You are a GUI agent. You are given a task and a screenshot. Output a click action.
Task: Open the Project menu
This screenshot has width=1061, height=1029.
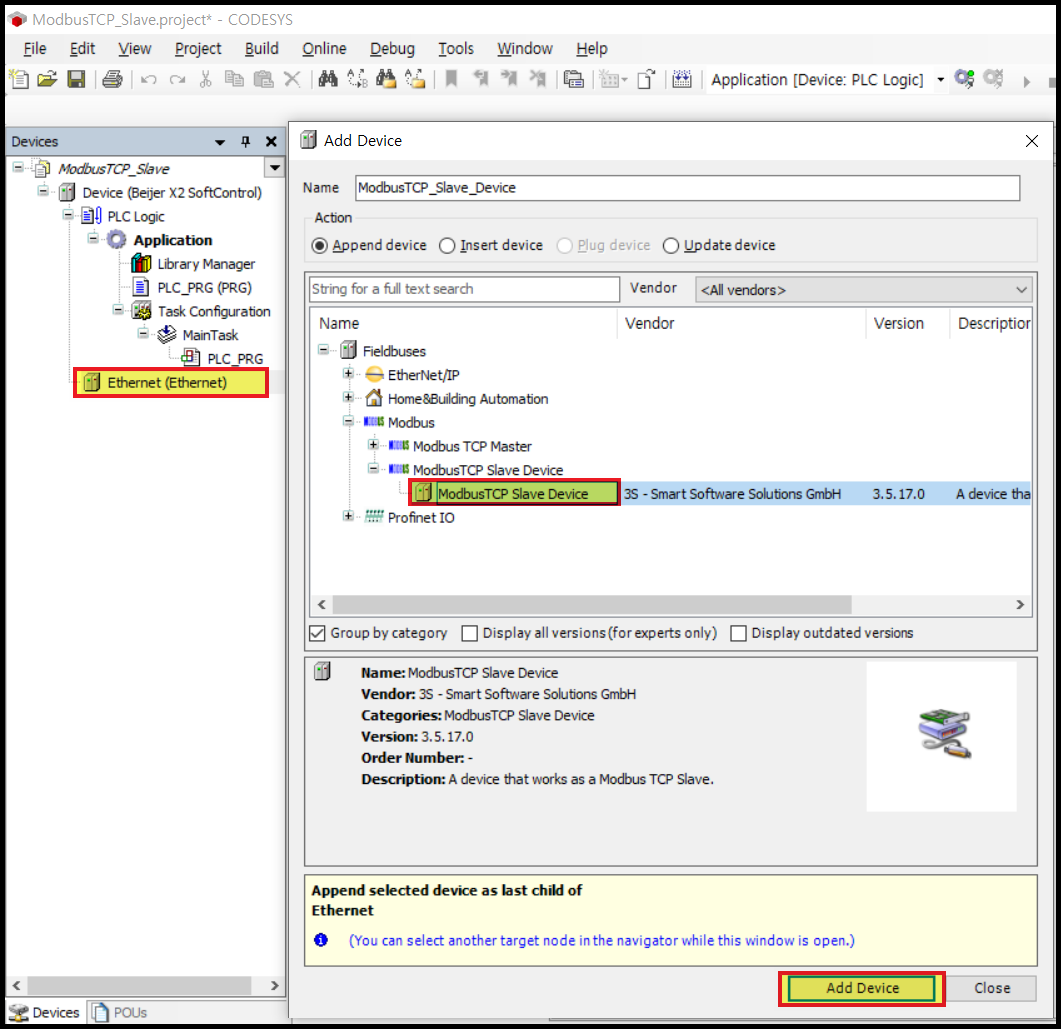click(198, 49)
